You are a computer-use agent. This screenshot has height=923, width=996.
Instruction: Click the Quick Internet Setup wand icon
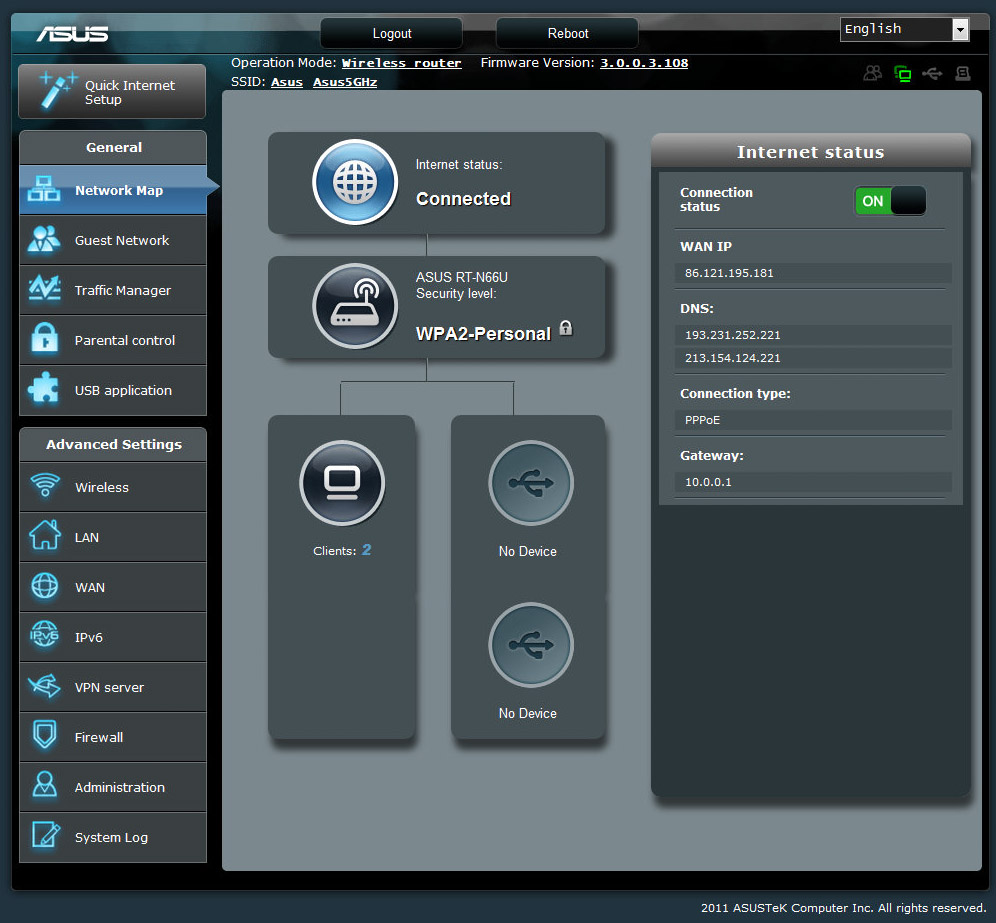pyautogui.click(x=57, y=90)
